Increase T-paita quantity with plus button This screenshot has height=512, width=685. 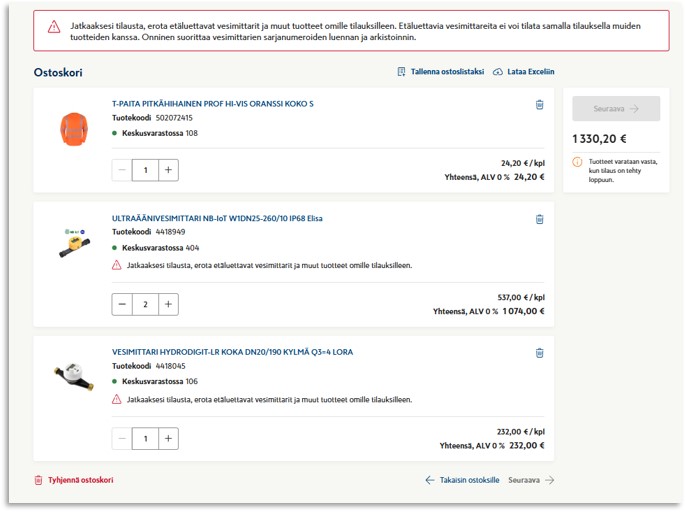tap(168, 170)
